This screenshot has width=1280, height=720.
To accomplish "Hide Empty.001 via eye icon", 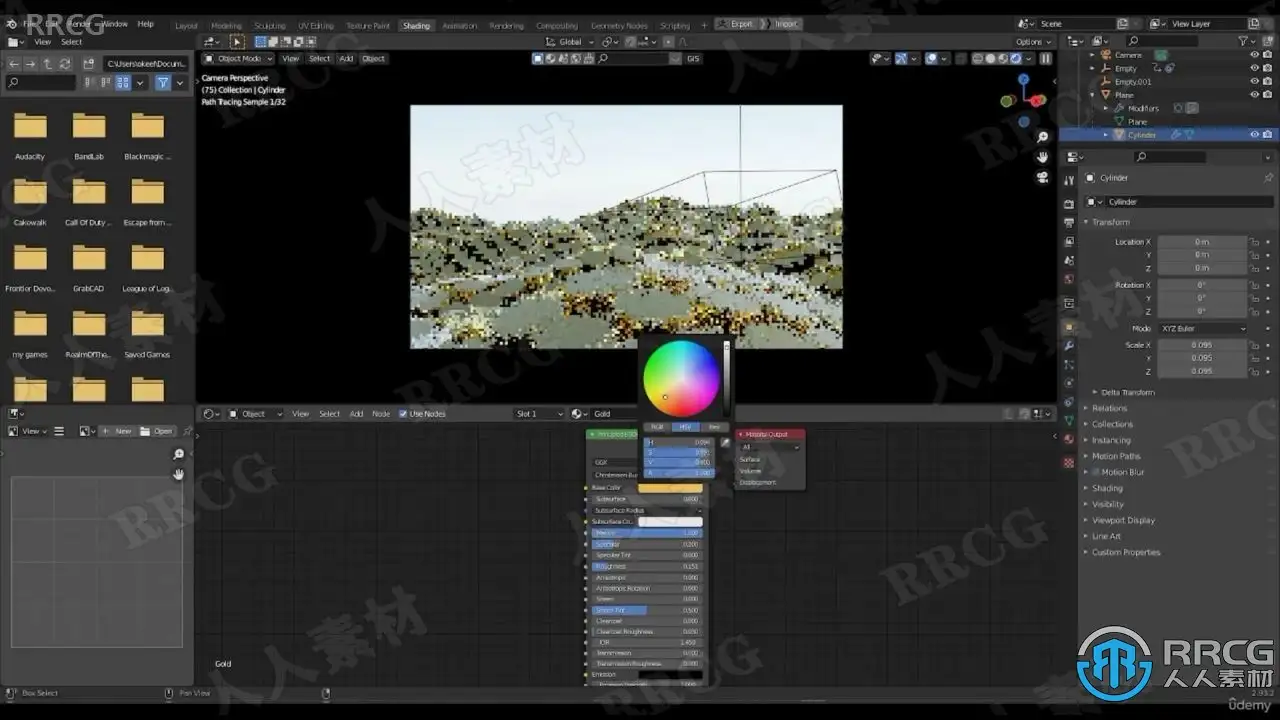I will [x=1254, y=81].
